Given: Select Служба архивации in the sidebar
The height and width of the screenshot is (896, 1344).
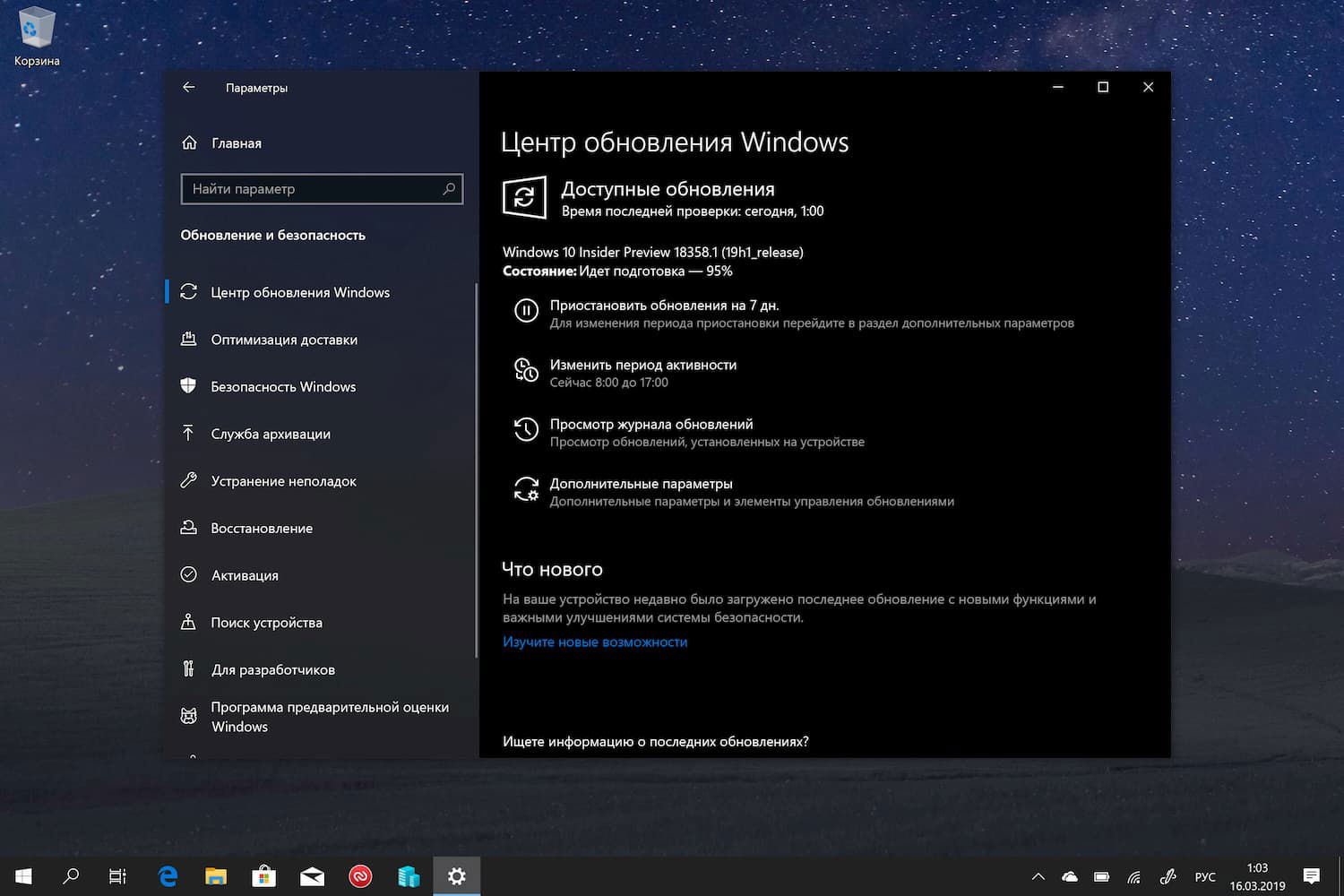Looking at the screenshot, I should tap(269, 434).
